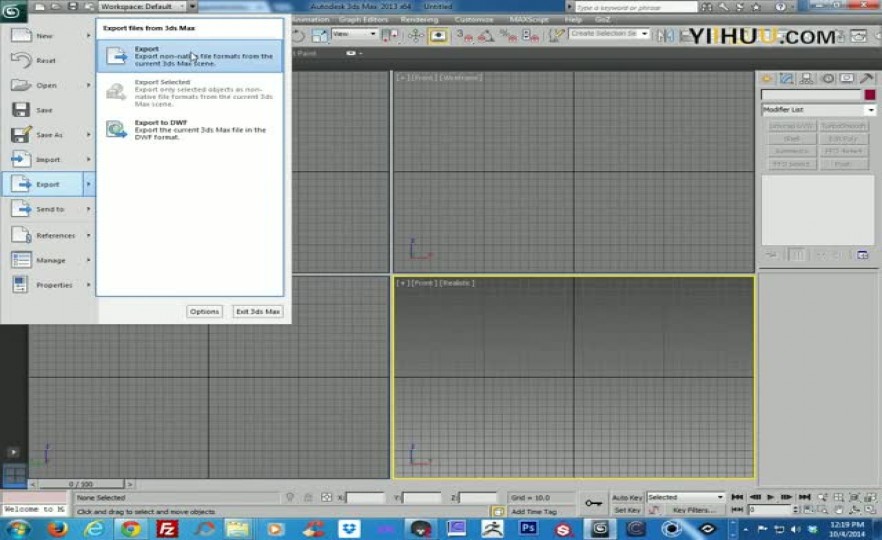882x540 pixels.
Task: Toggle Auto Key animation mode
Action: [x=627, y=498]
